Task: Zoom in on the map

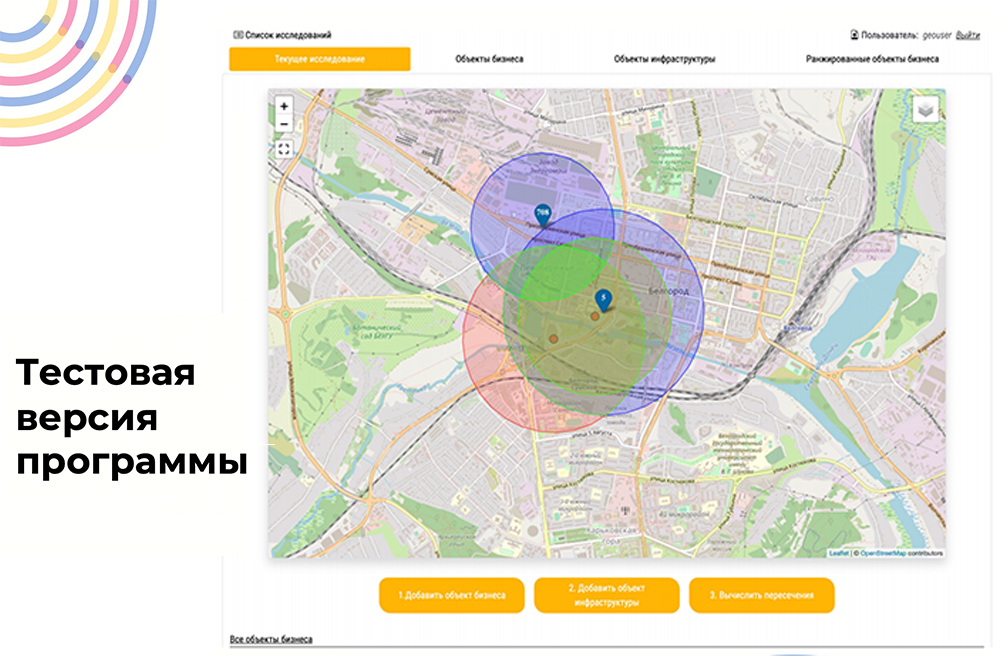Action: coord(284,105)
